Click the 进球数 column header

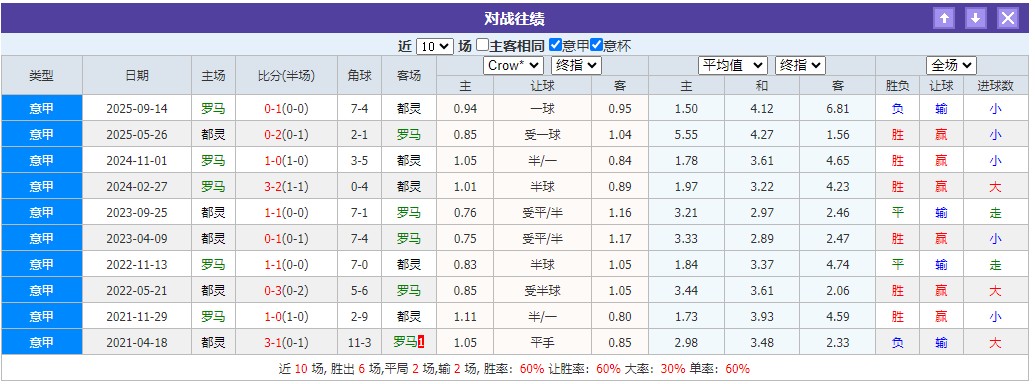(995, 86)
